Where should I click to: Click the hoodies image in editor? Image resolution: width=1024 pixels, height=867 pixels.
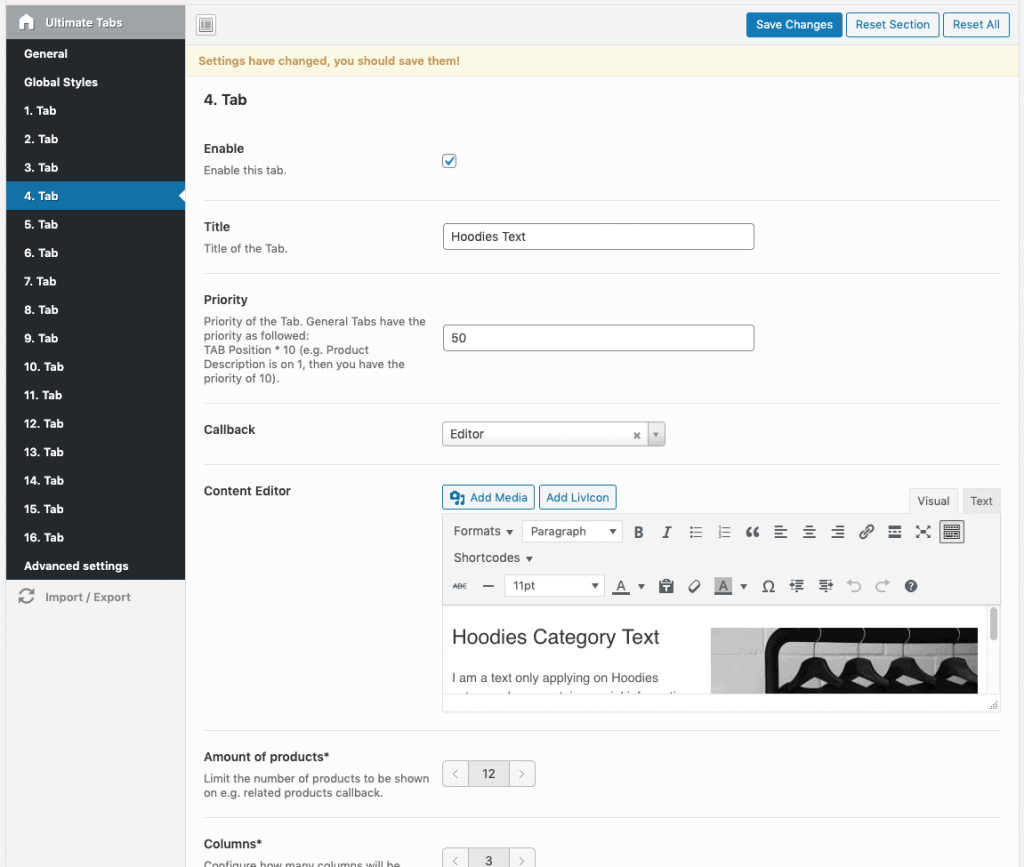844,661
